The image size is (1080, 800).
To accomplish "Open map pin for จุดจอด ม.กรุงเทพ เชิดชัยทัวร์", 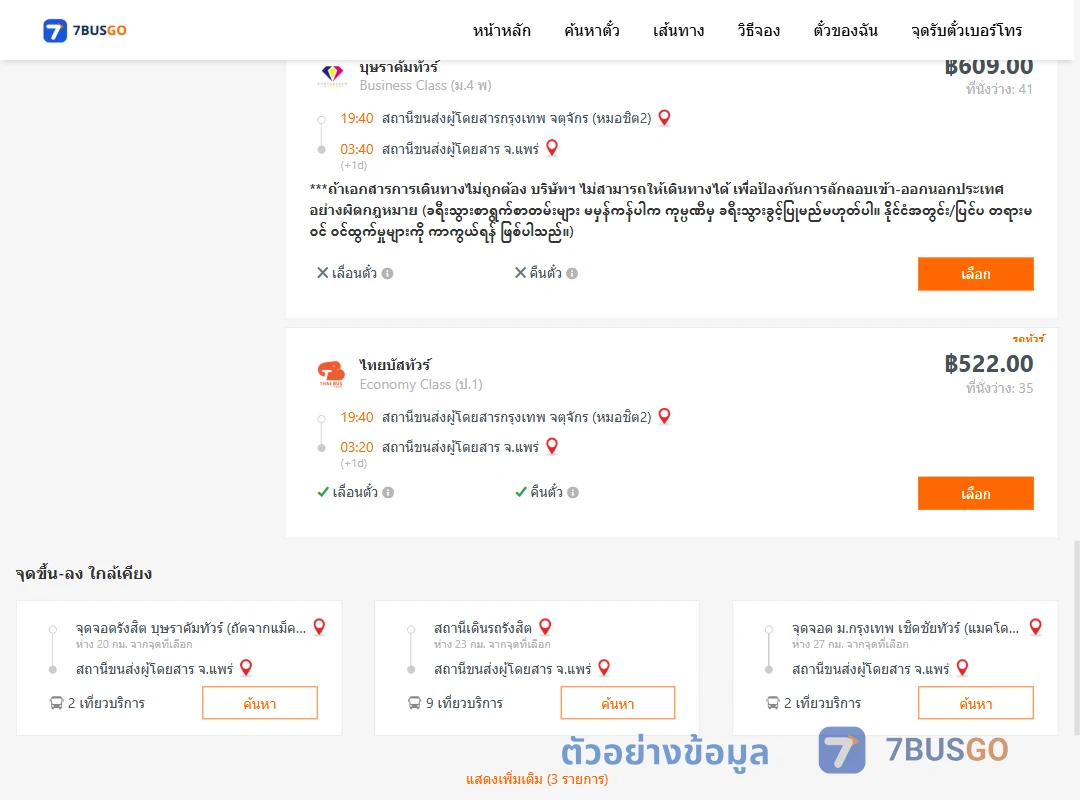I will (x=1035, y=626).
